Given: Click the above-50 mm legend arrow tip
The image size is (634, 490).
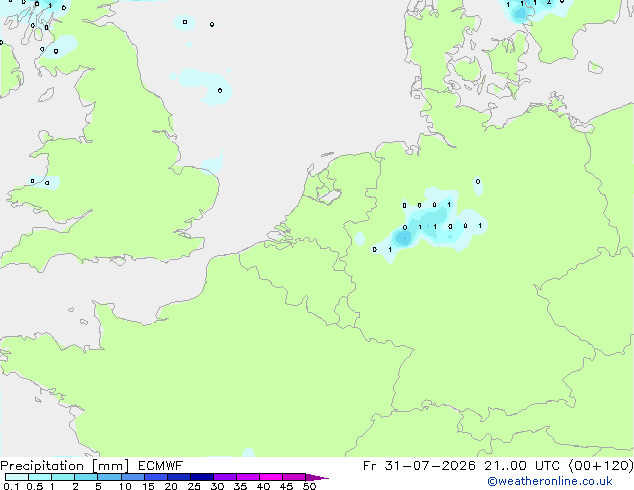Looking at the screenshot, I should 317,477.
